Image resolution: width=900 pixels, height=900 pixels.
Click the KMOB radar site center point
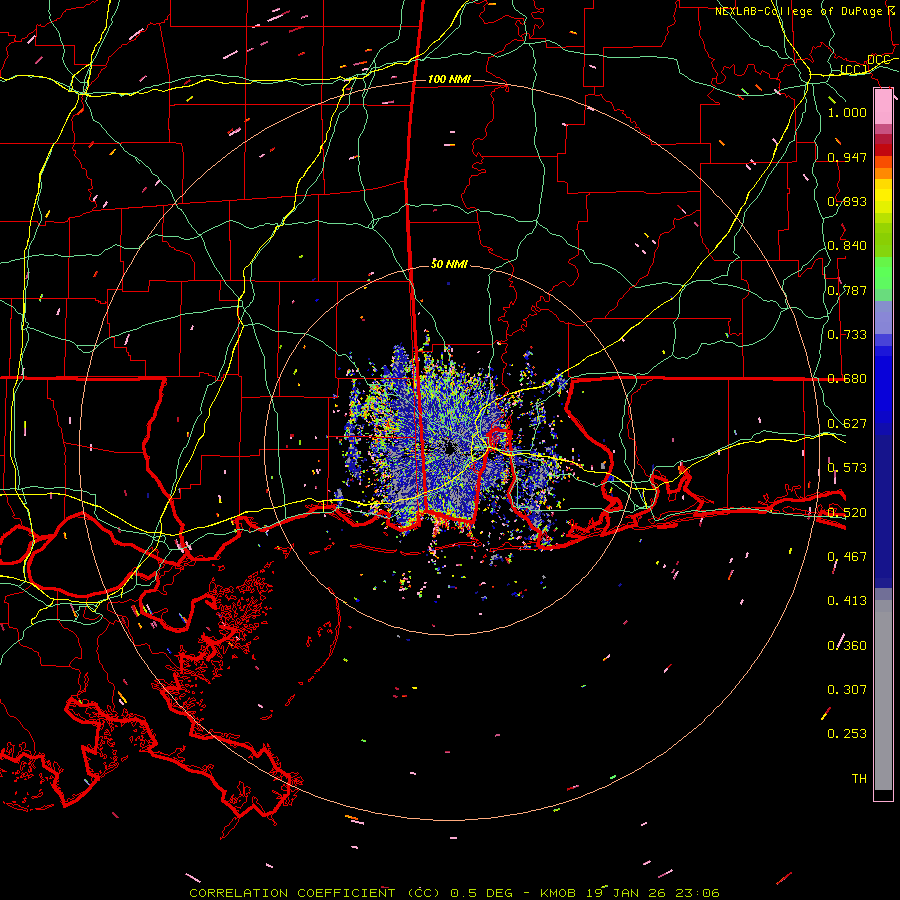point(450,449)
